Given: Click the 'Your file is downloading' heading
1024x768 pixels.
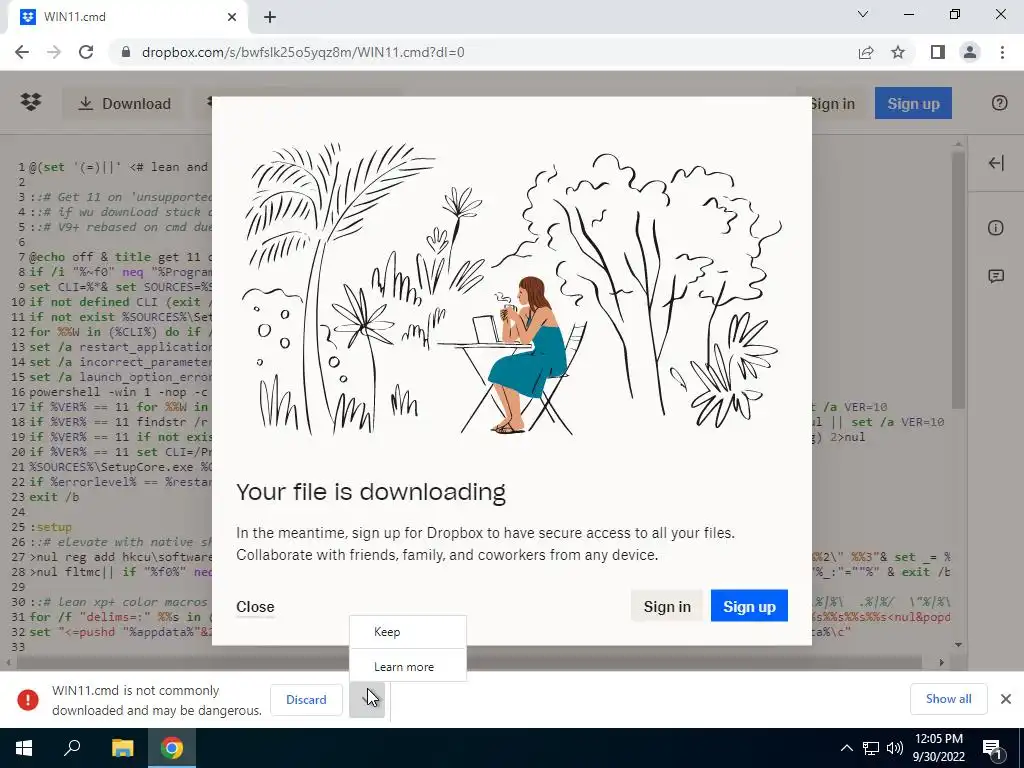Looking at the screenshot, I should [x=371, y=492].
